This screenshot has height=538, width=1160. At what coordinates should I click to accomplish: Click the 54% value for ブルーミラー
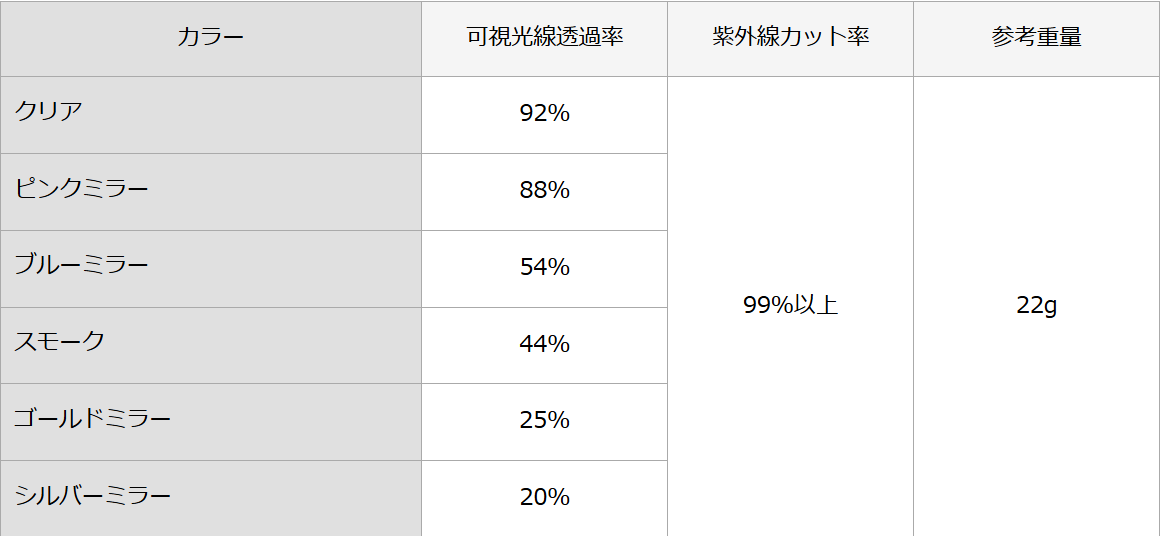click(x=544, y=267)
